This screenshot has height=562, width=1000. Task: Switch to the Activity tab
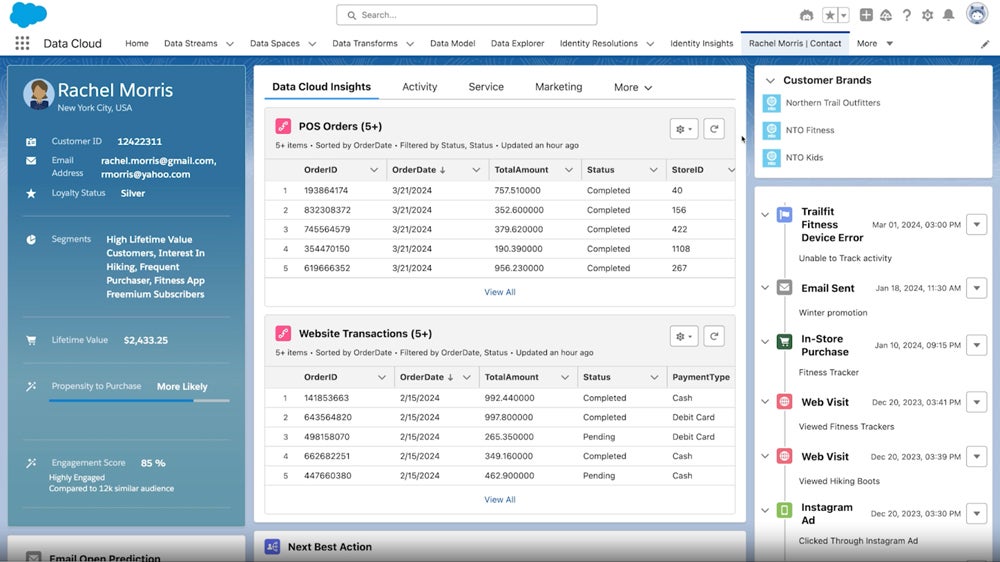point(420,87)
